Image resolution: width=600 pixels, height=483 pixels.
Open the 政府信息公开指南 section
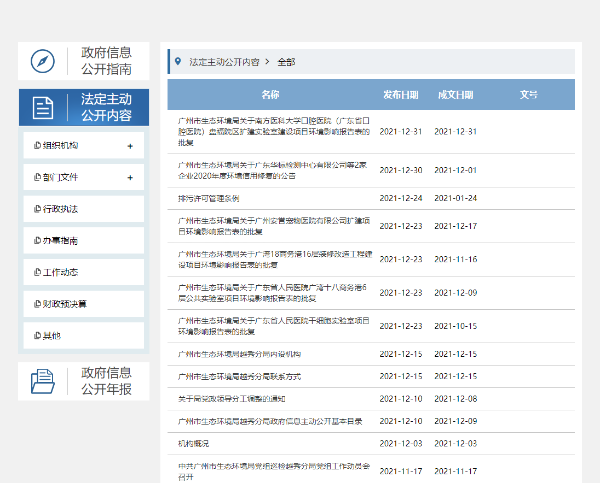[106, 61]
